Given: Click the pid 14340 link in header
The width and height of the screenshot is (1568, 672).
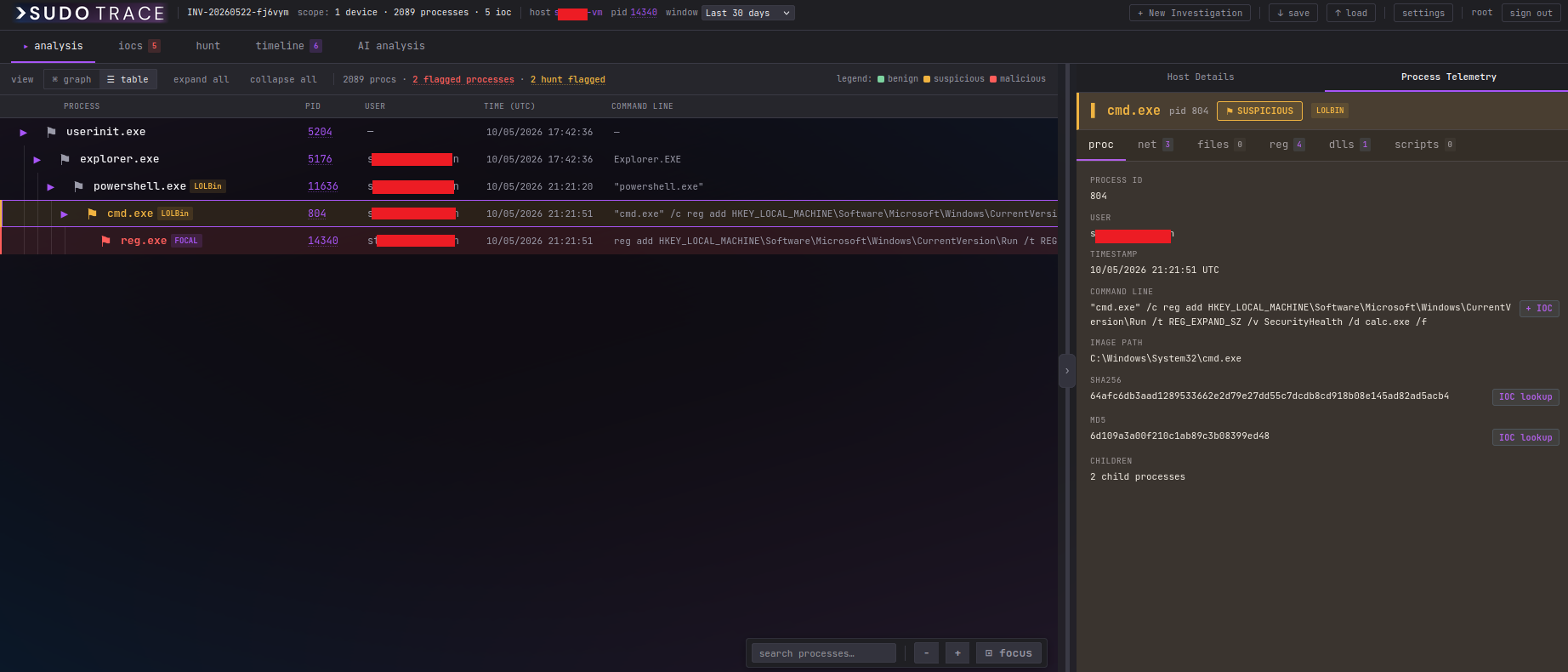Looking at the screenshot, I should coord(644,13).
